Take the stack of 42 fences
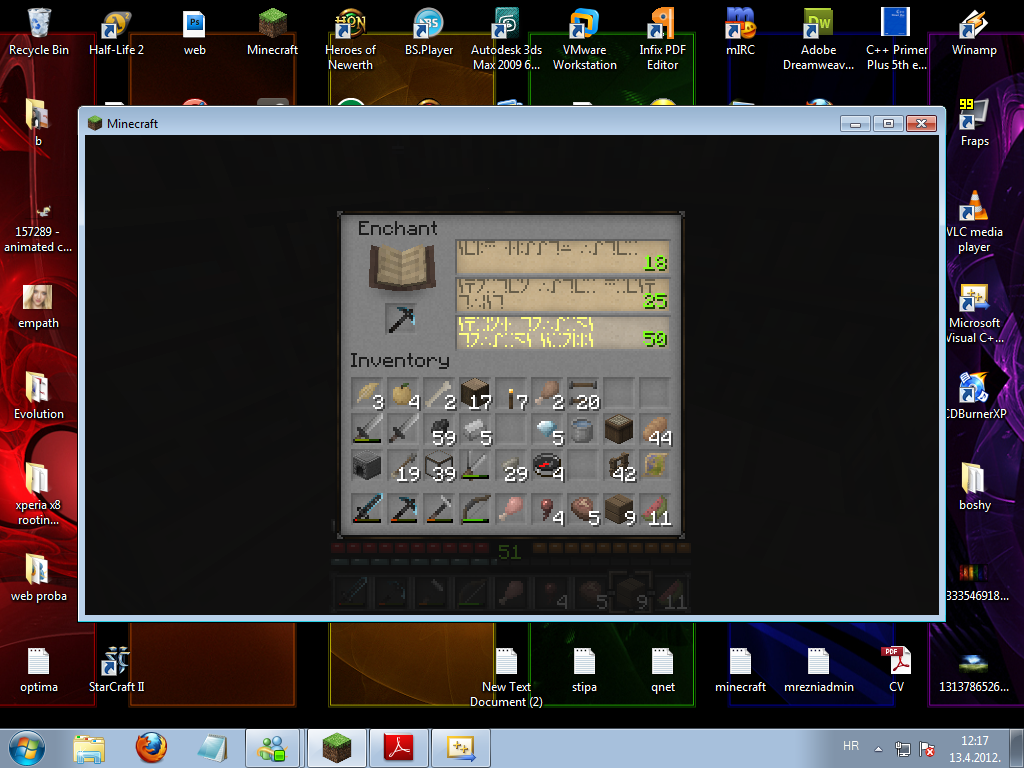The height and width of the screenshot is (768, 1024). click(619, 468)
